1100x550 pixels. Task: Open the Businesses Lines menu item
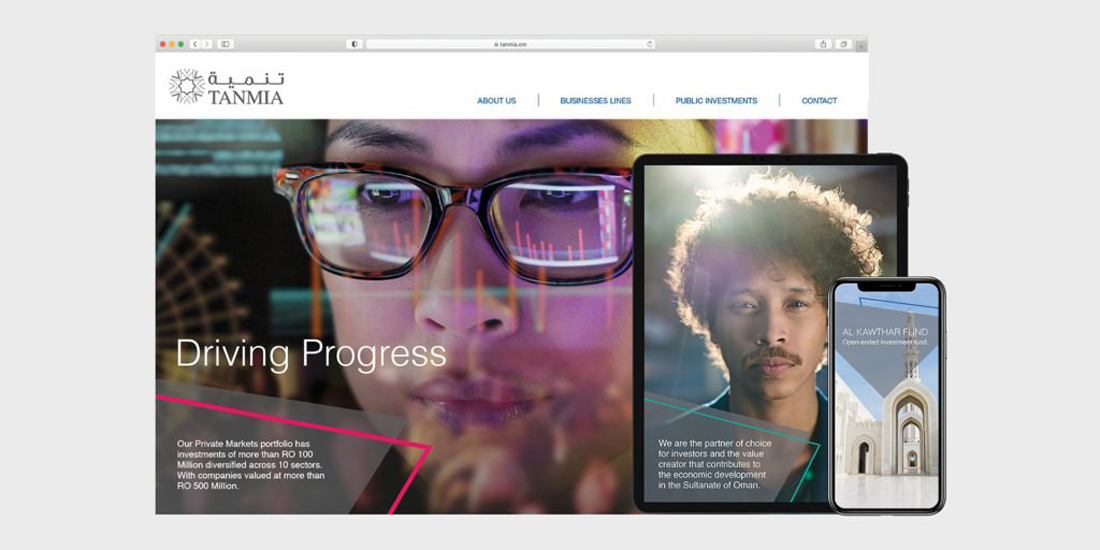(595, 101)
